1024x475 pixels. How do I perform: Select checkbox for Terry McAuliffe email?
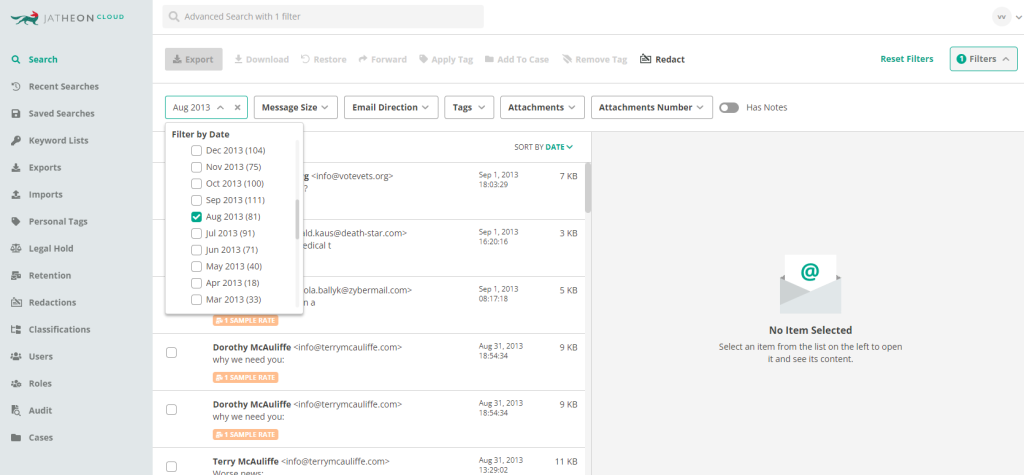tap(171, 467)
